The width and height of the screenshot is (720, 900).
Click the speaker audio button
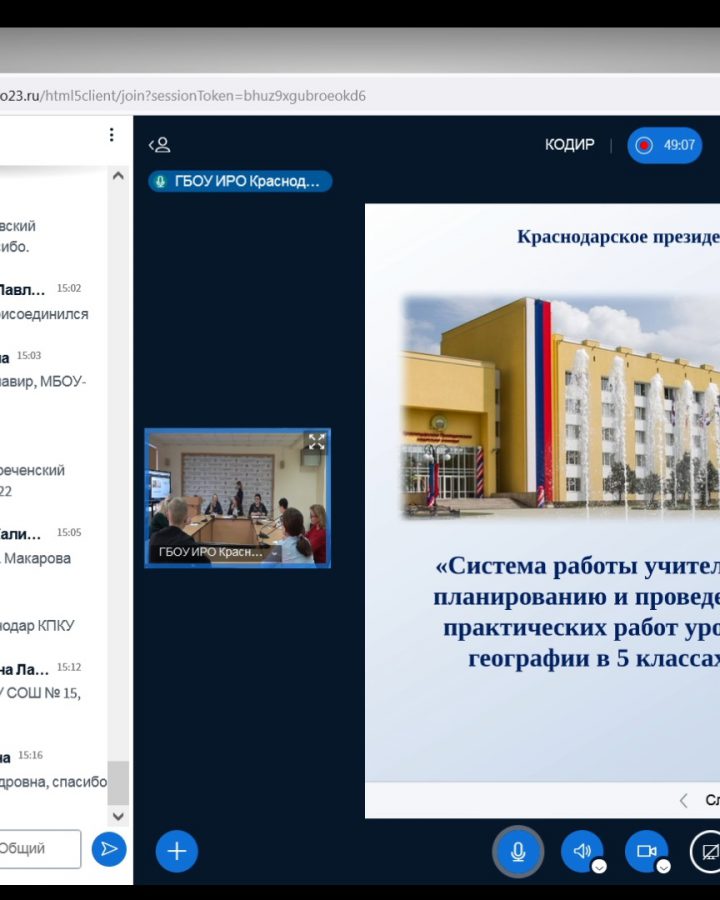point(581,851)
